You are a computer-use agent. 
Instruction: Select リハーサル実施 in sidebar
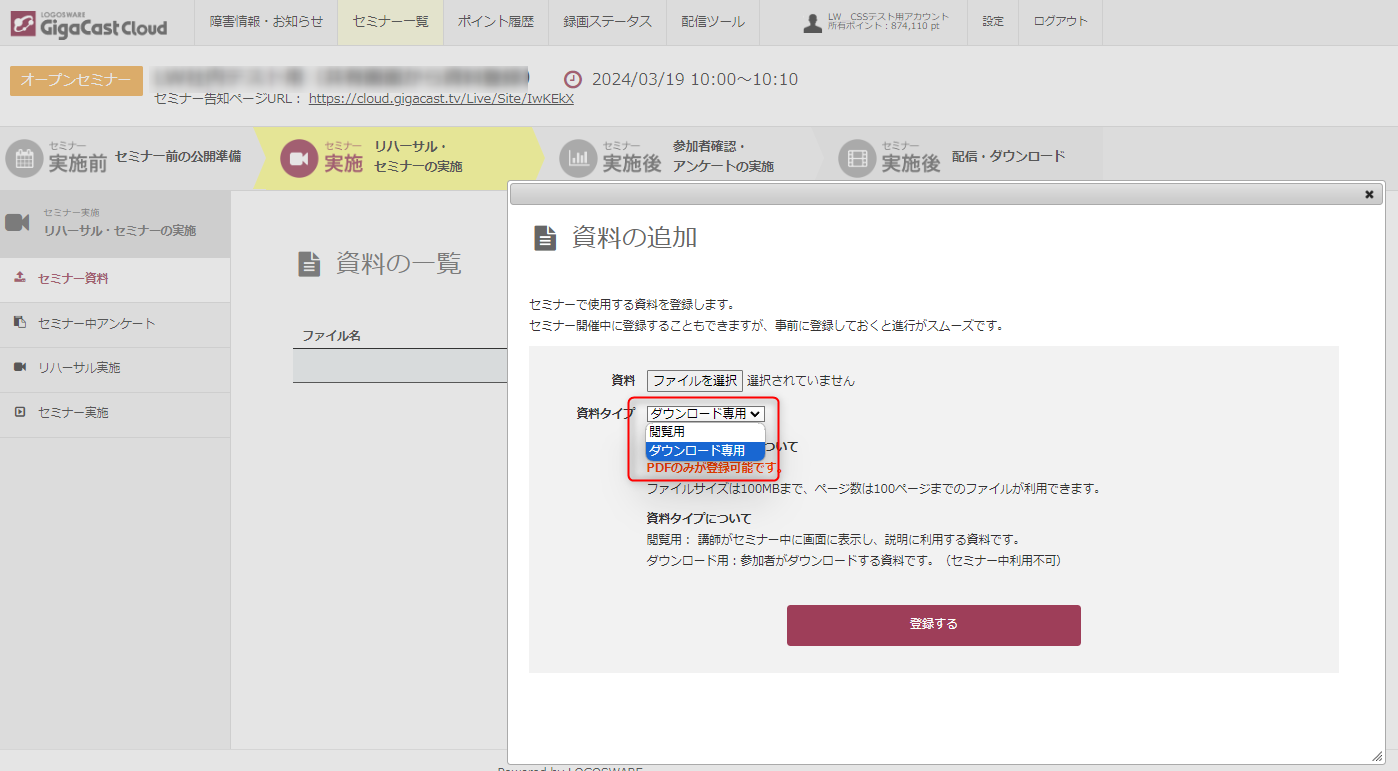[115, 368]
